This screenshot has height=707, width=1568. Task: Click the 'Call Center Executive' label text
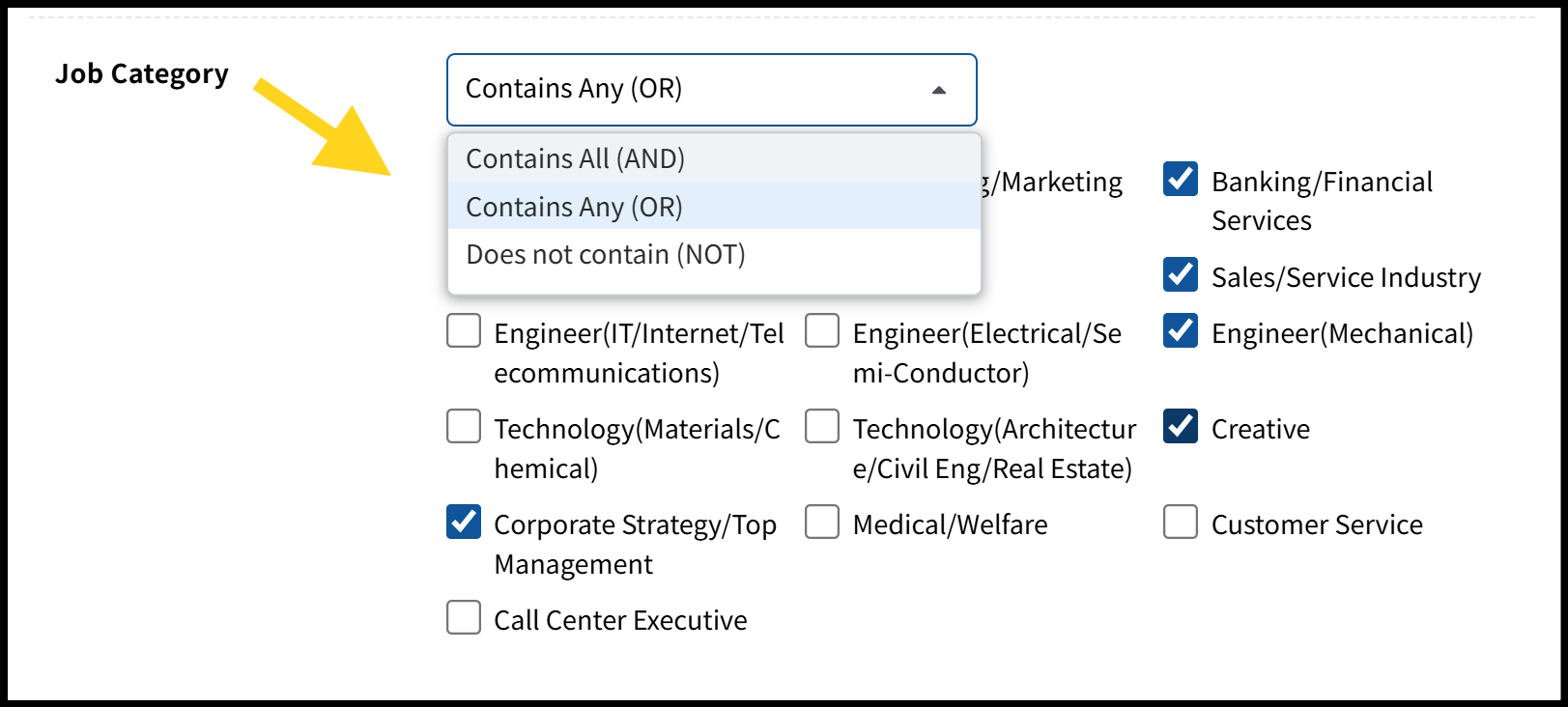click(x=620, y=620)
